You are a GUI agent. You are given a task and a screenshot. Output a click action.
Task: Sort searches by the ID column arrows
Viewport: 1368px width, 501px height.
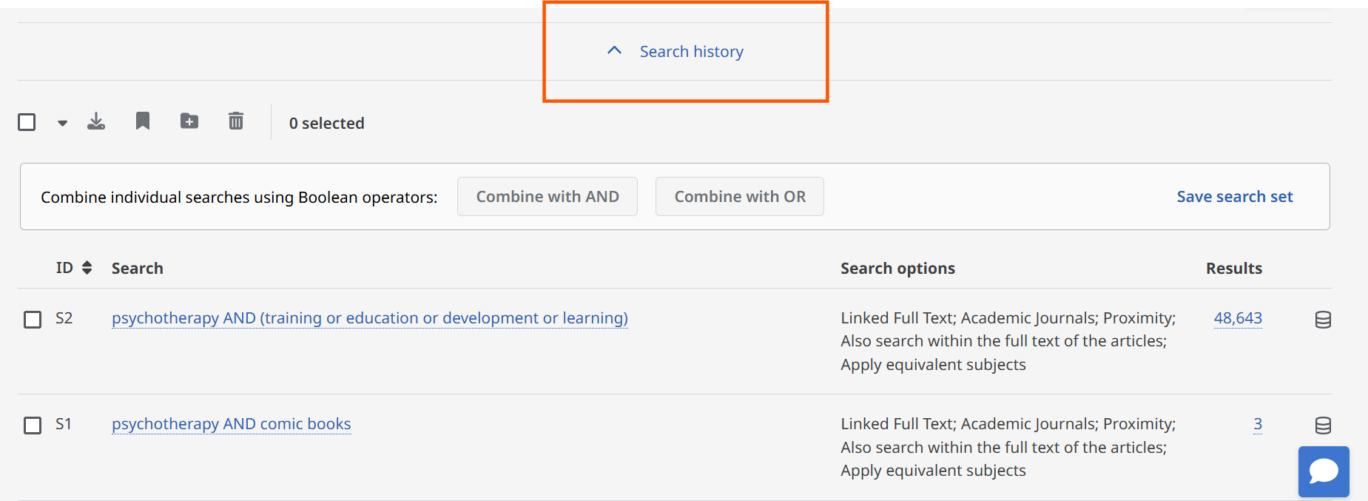pos(87,268)
